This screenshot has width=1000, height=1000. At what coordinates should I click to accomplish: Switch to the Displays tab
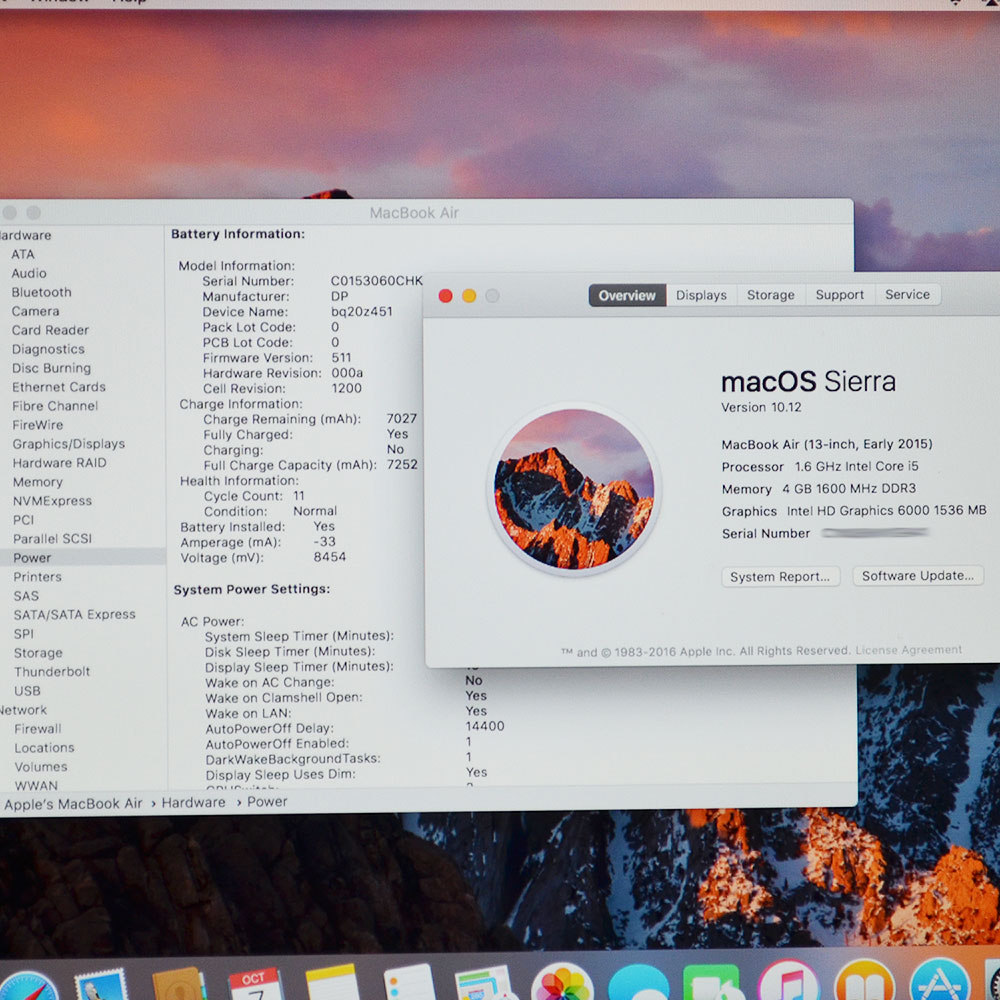tap(702, 295)
